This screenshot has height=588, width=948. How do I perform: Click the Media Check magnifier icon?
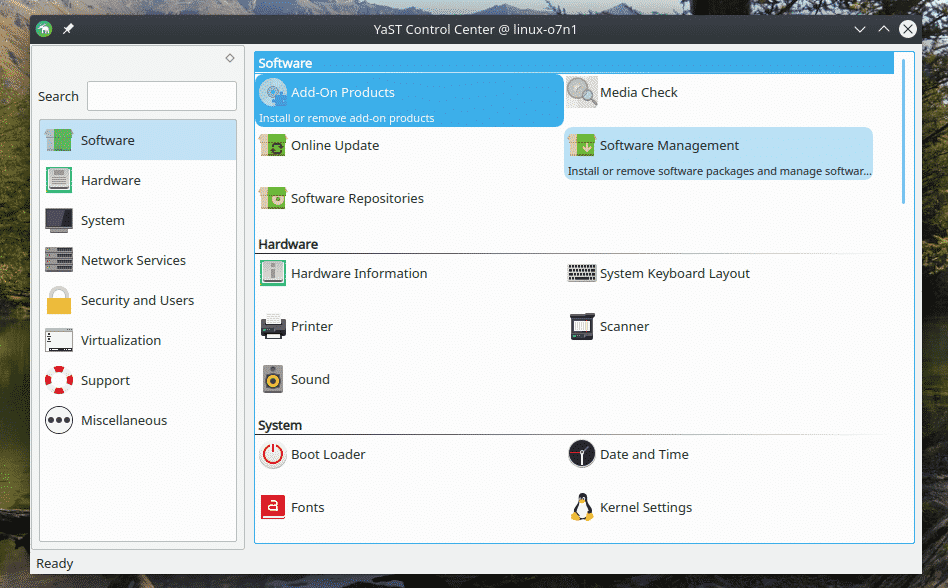point(582,92)
